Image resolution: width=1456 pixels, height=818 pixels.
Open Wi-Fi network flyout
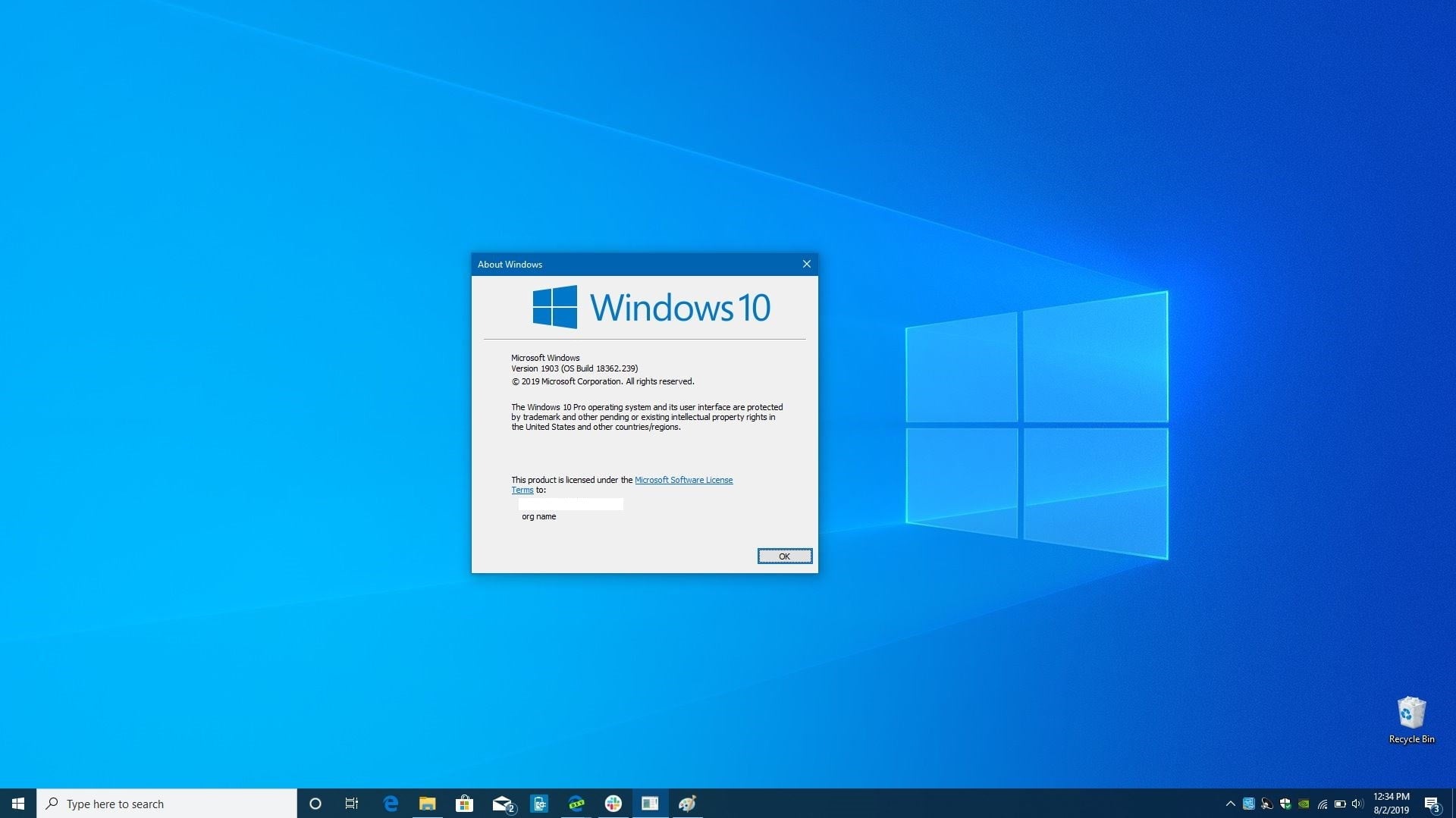click(1323, 804)
